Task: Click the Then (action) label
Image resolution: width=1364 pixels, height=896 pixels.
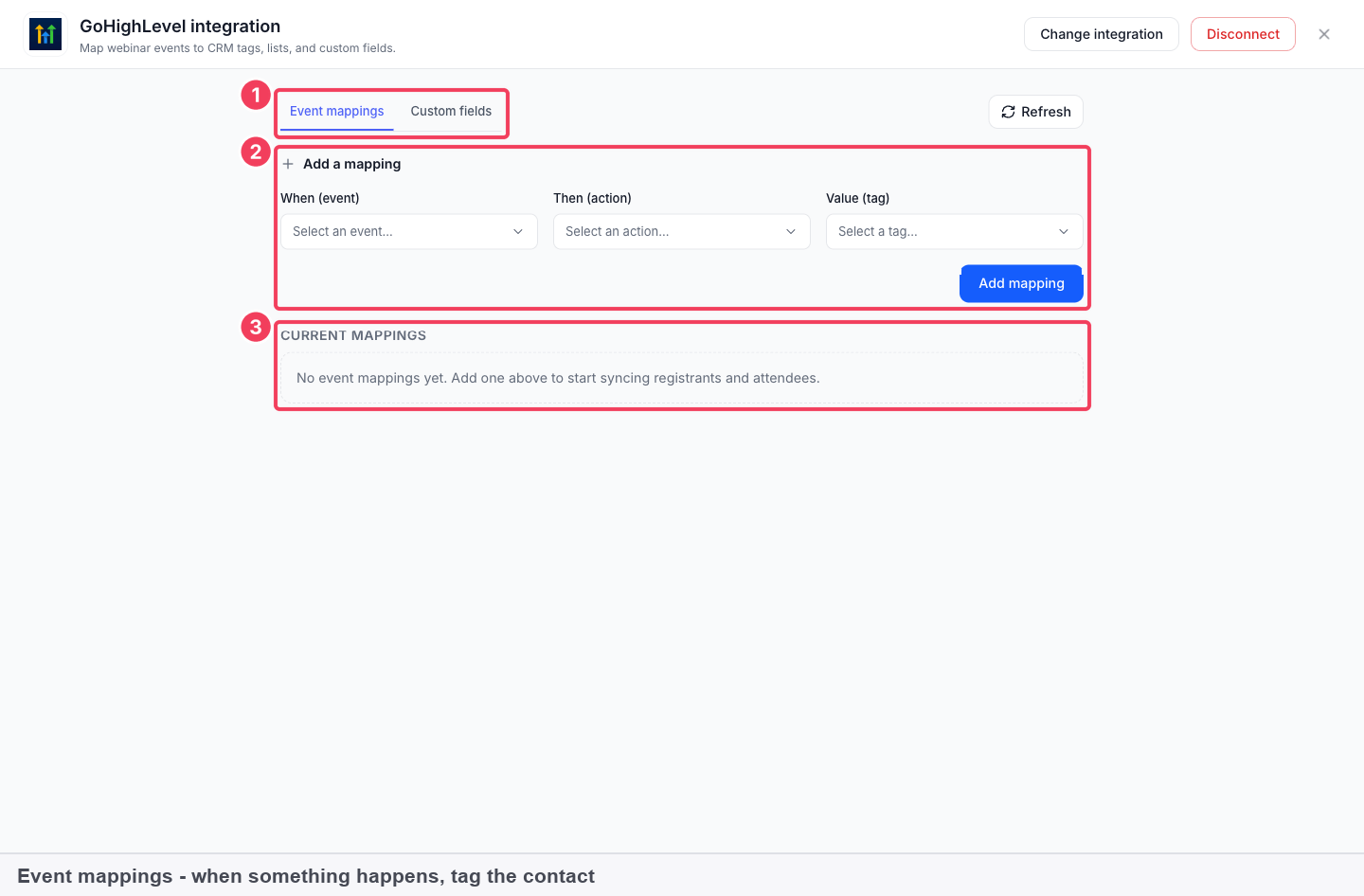Action: click(x=592, y=198)
